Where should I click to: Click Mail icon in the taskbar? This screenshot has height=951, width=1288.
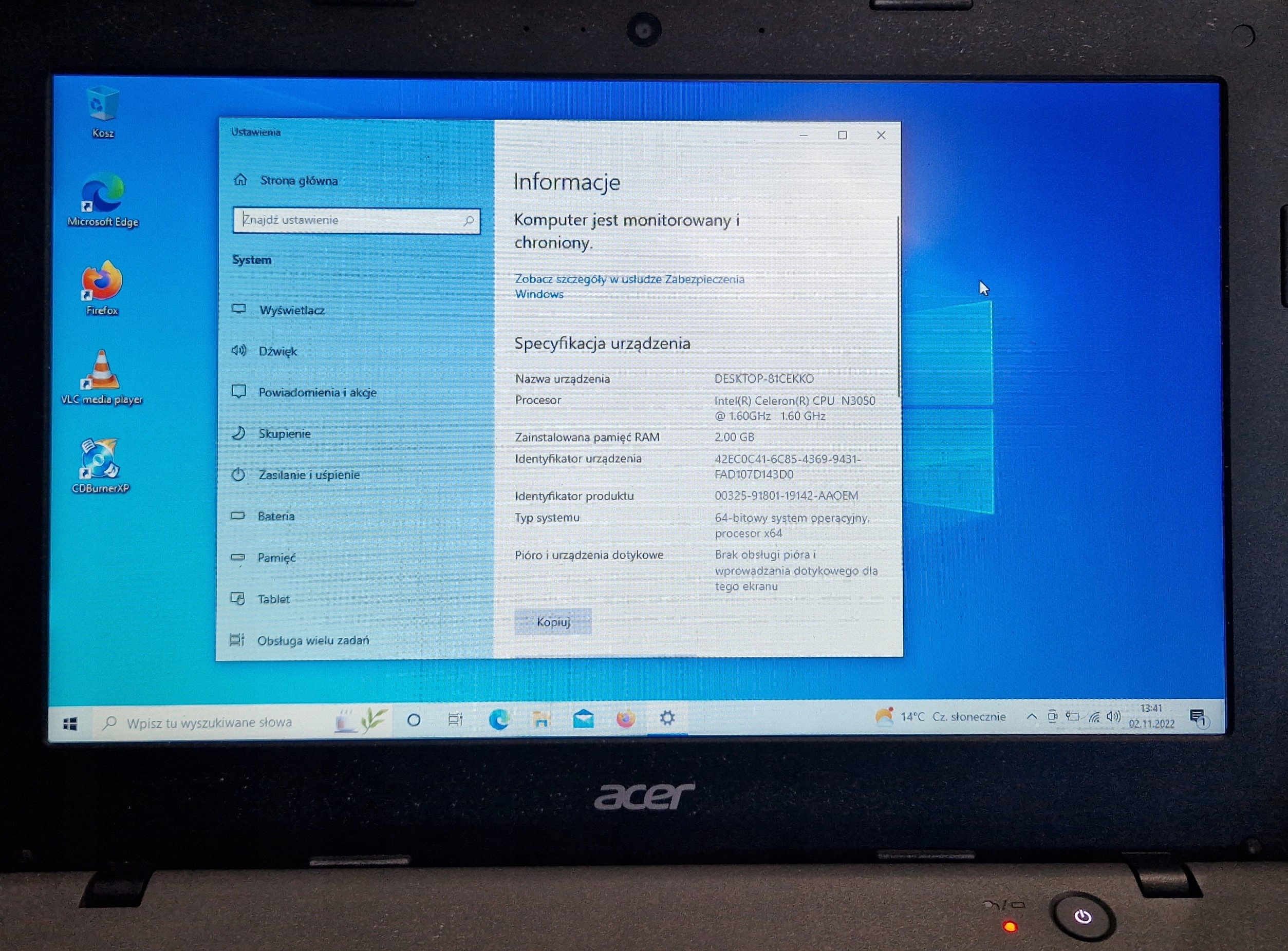[583, 719]
